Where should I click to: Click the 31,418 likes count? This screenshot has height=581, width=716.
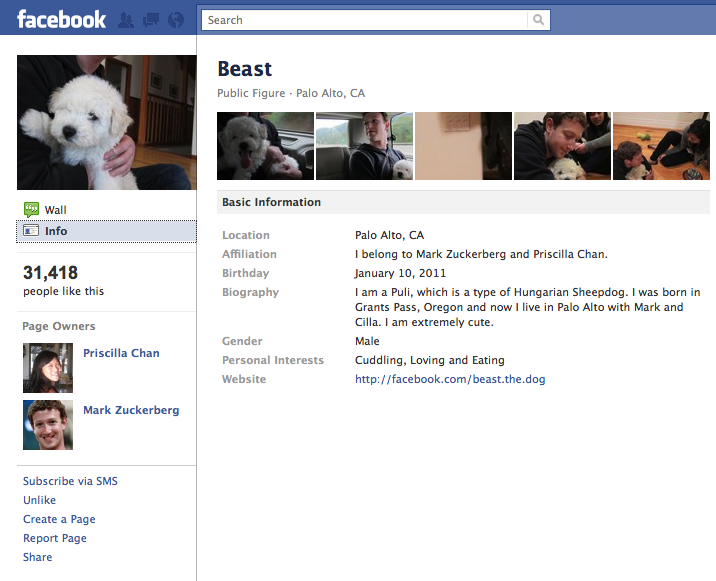coord(51,273)
